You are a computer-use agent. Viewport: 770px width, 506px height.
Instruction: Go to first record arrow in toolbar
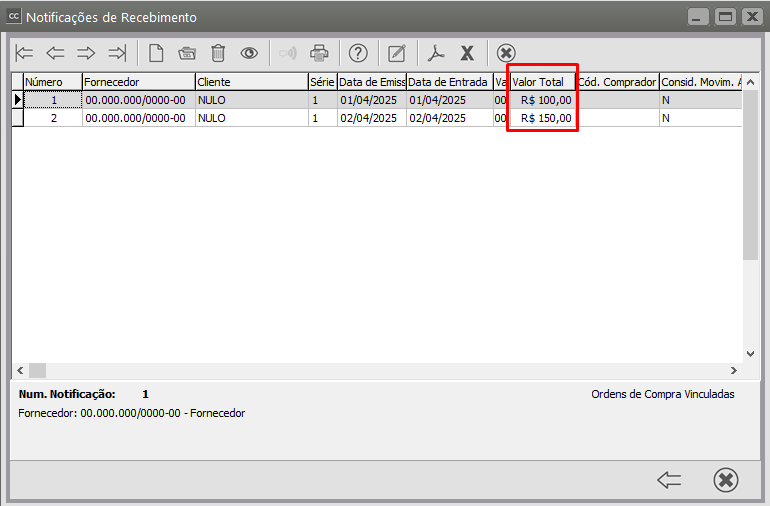point(25,53)
